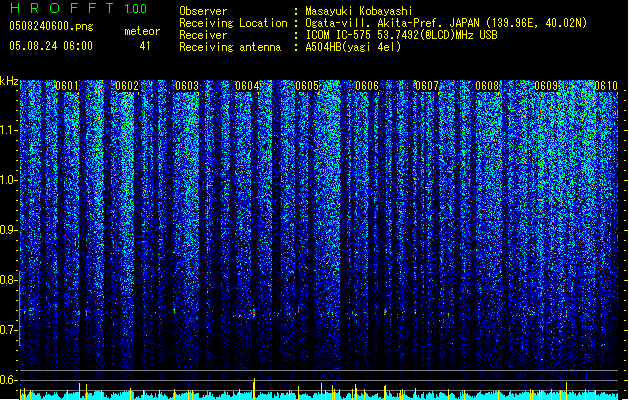Click the HROFFT 1.0.0 title text
629x400 pixels.
tap(78, 8)
